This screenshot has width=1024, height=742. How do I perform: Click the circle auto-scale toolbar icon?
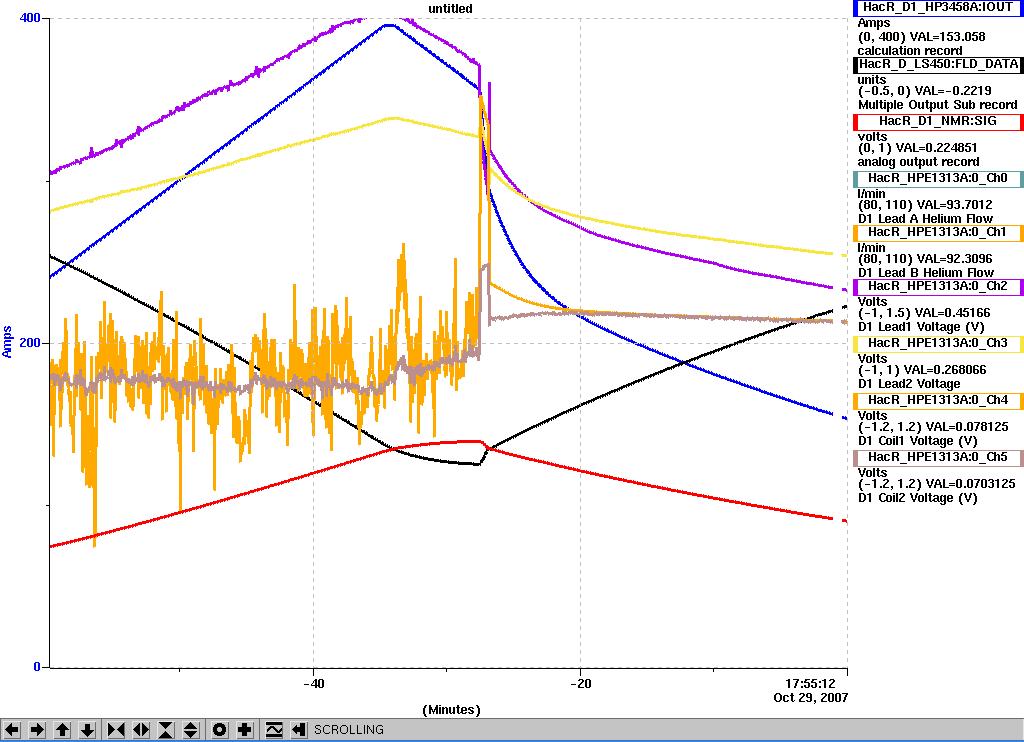point(219,730)
